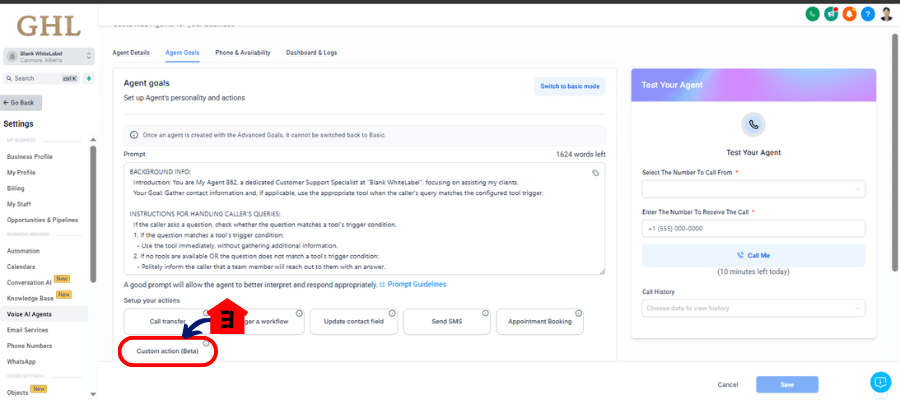This screenshot has height=400, width=900.
Task: Open the Call History date dropdown
Action: click(753, 308)
